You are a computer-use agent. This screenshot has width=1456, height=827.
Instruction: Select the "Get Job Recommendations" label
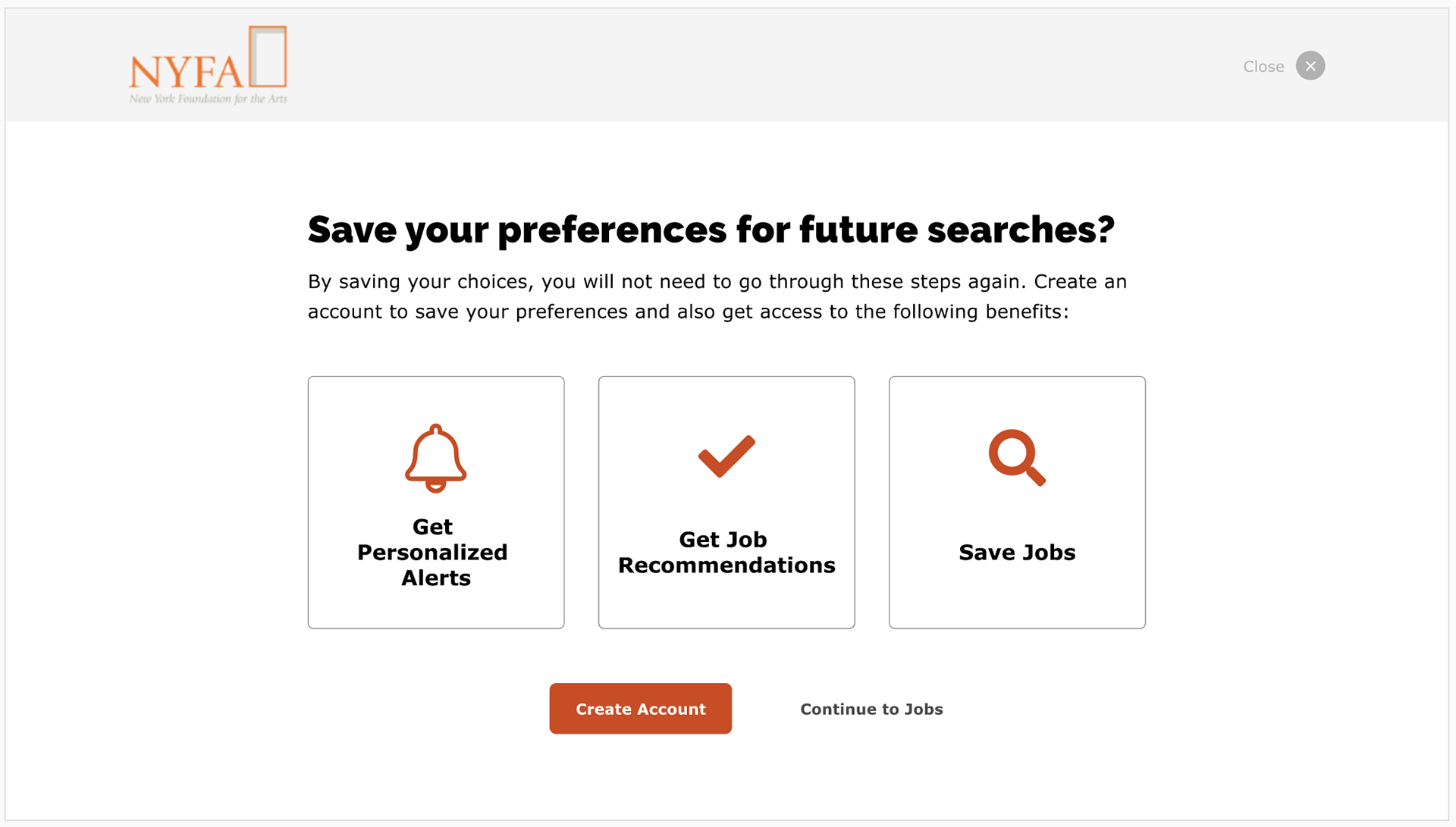tap(726, 552)
